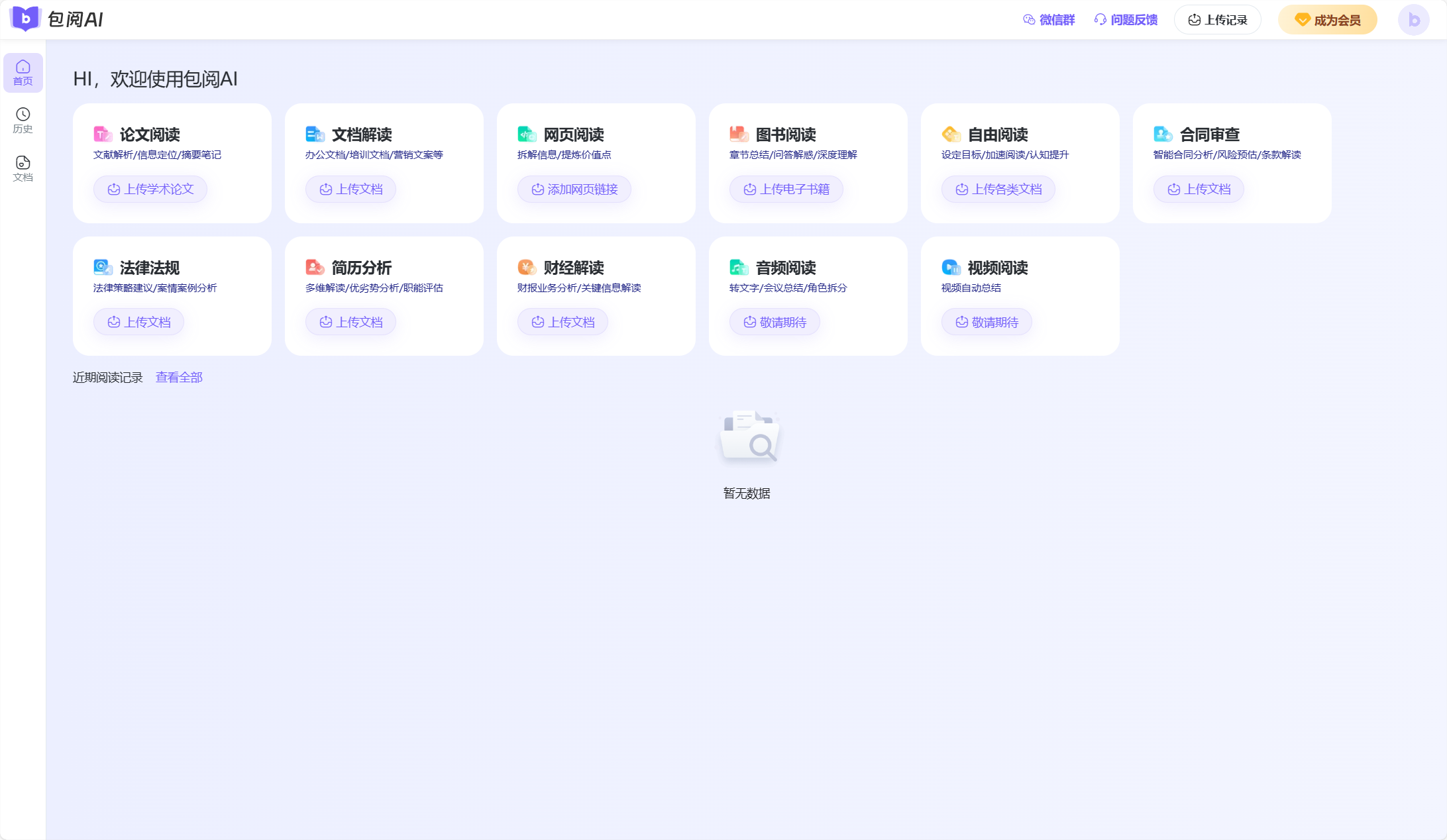This screenshot has height=840, width=1447.
Task: Click the 成为会员 membership button
Action: coord(1327,20)
